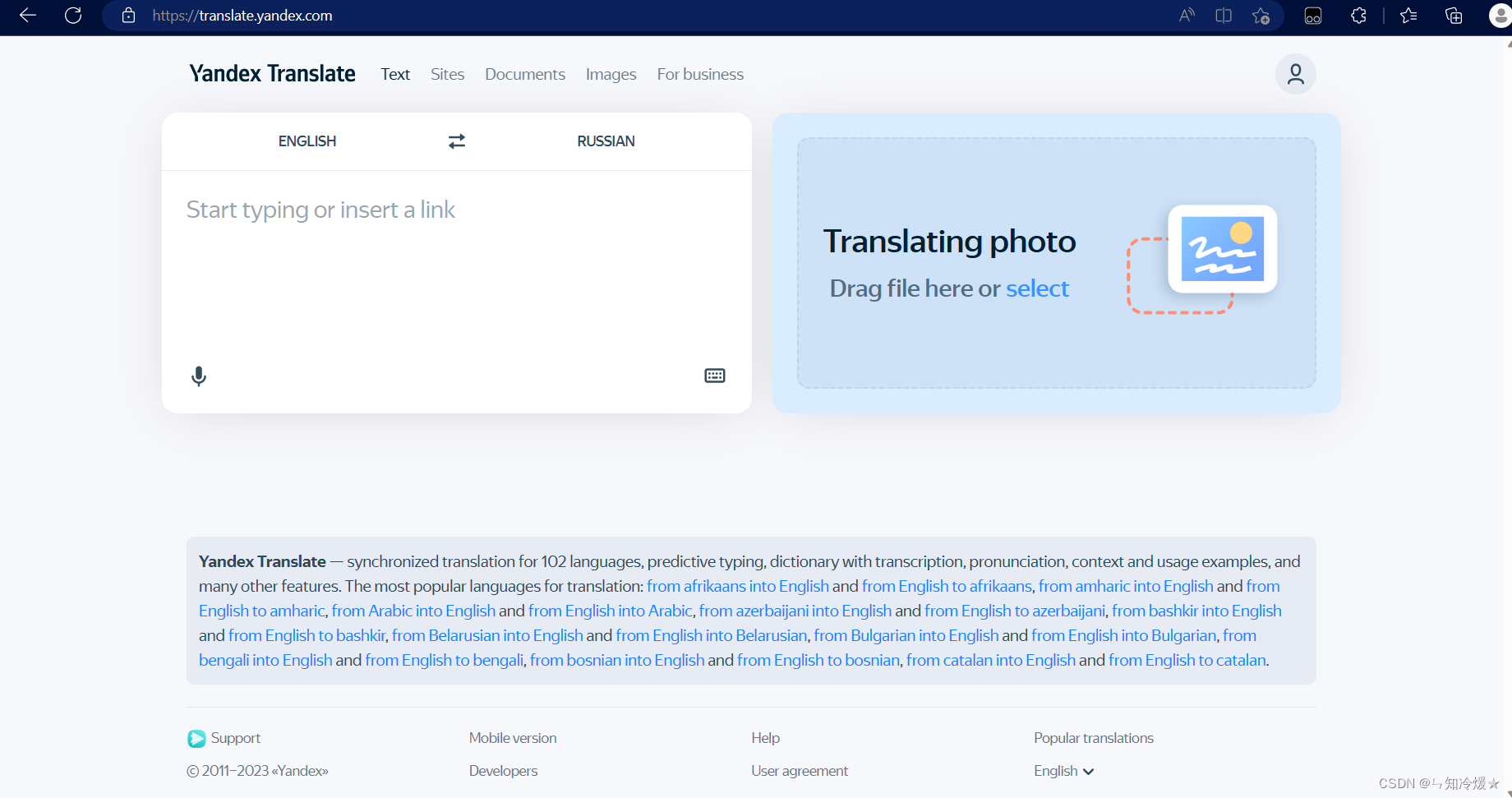Open 'from Bulgarian into English' link

[x=906, y=635]
